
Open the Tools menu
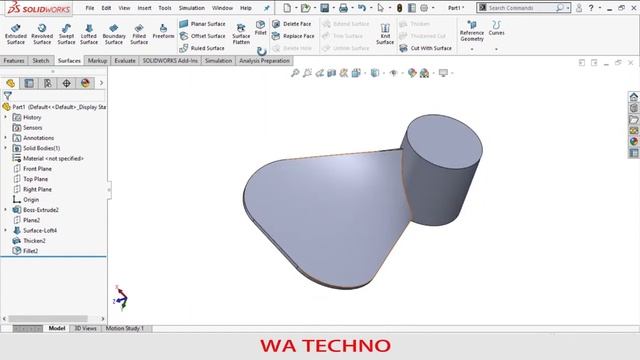tap(165, 8)
